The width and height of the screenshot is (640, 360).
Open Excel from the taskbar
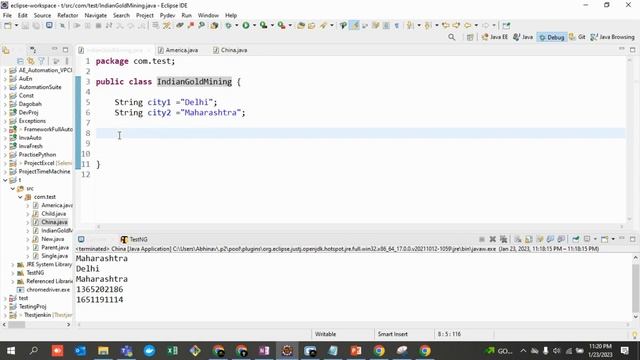(x=172, y=351)
